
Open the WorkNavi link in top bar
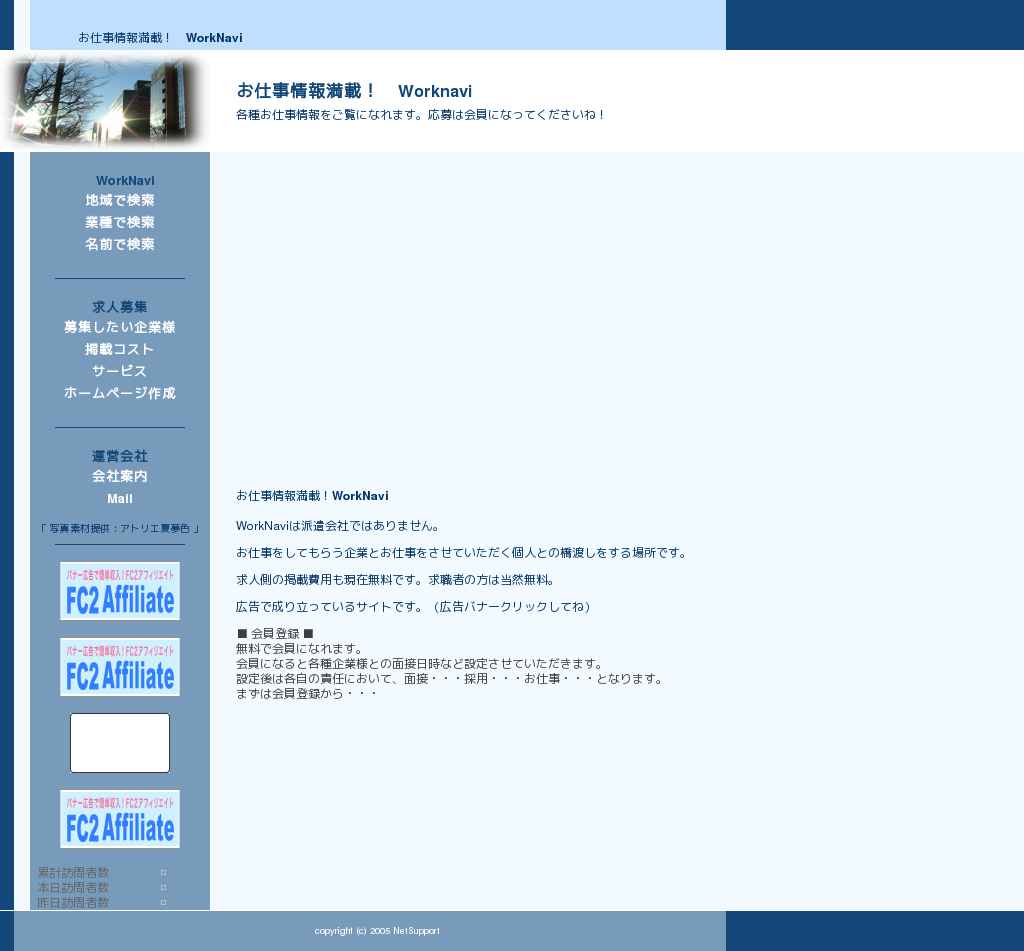click(214, 38)
